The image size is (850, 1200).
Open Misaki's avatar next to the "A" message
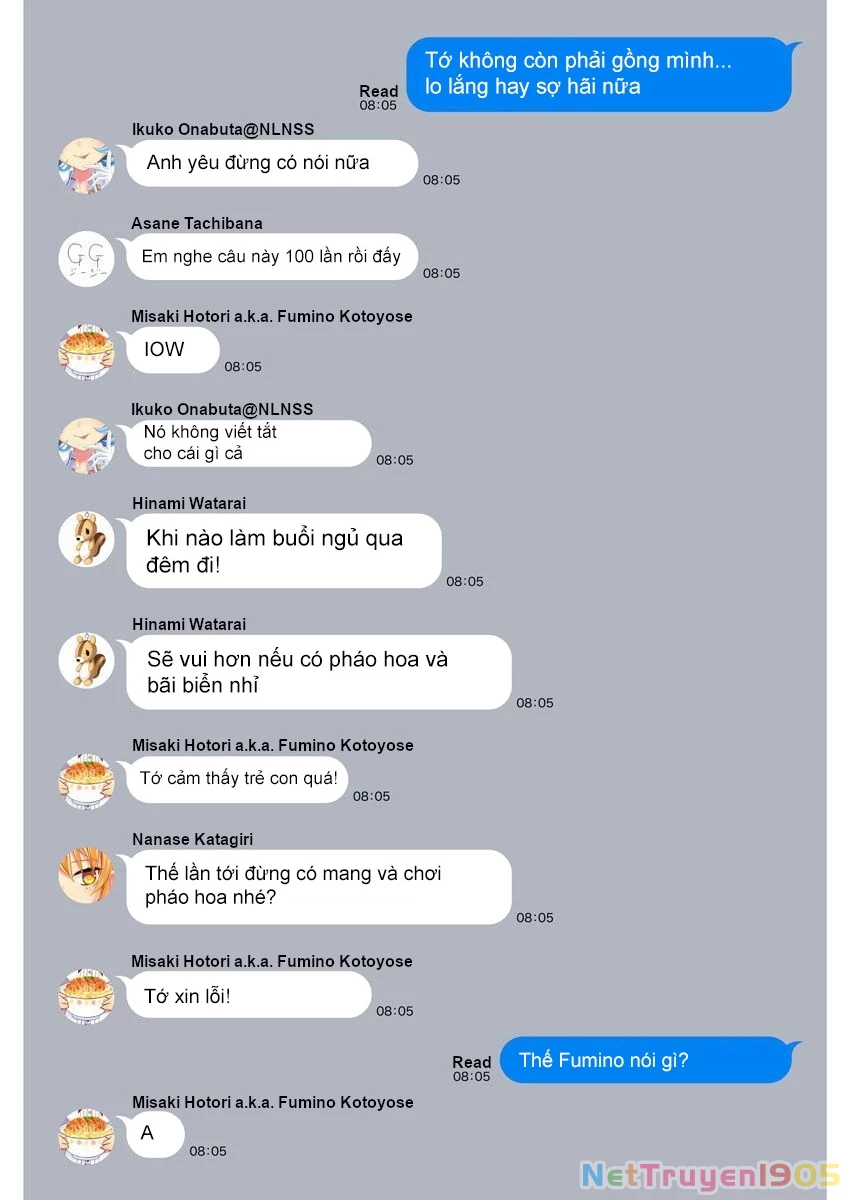[86, 1137]
